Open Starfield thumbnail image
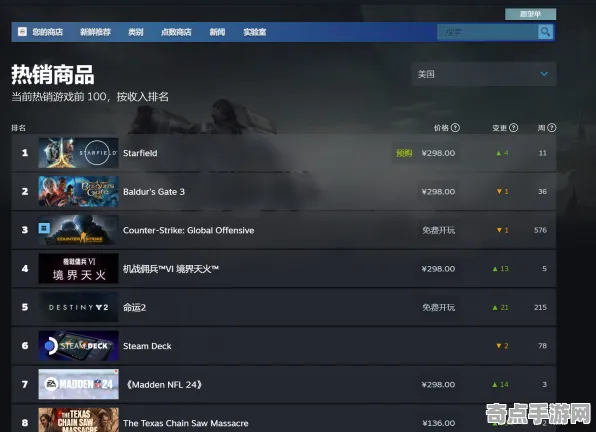The image size is (596, 432). (x=78, y=153)
